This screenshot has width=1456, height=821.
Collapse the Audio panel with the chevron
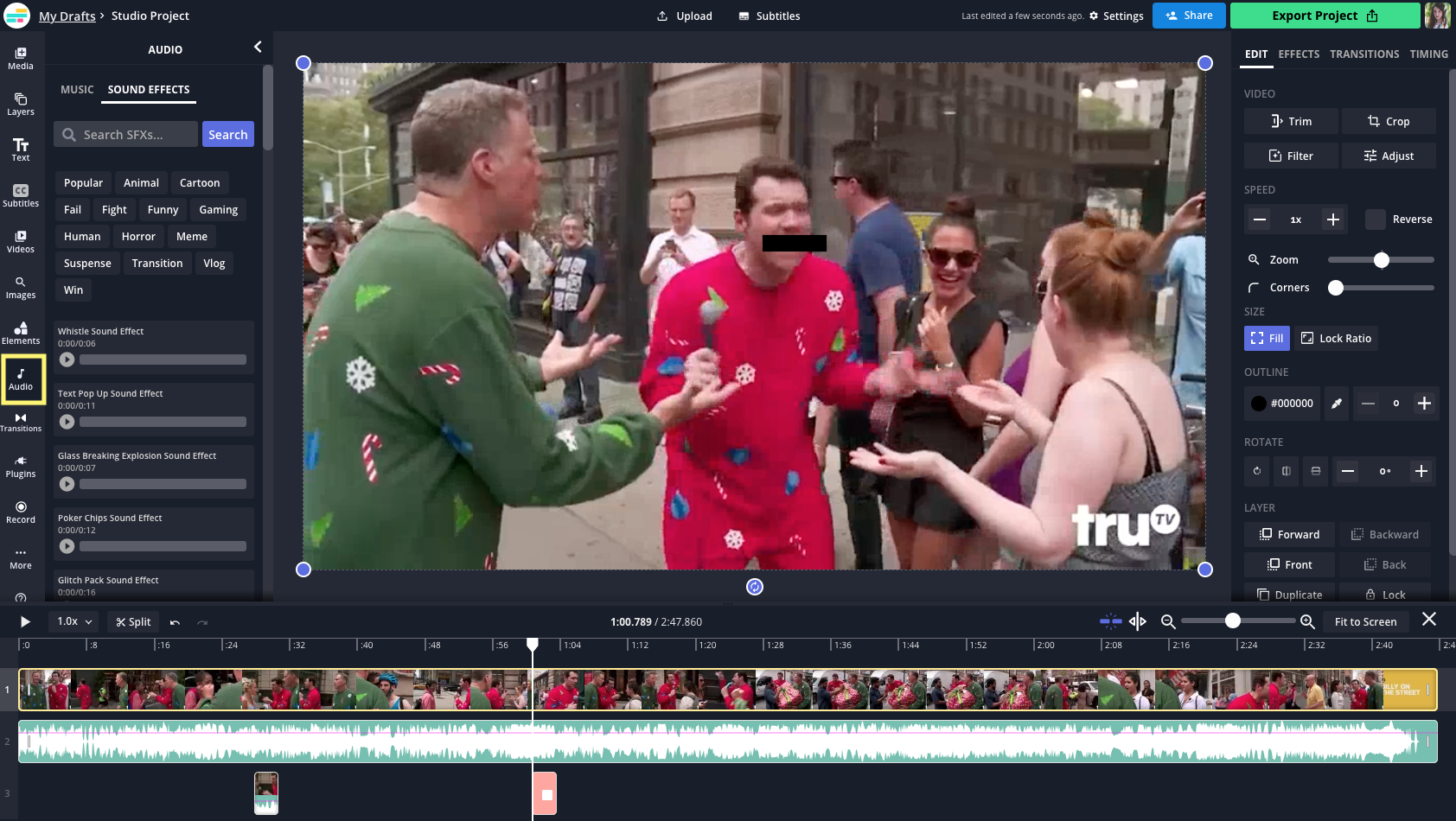point(257,47)
